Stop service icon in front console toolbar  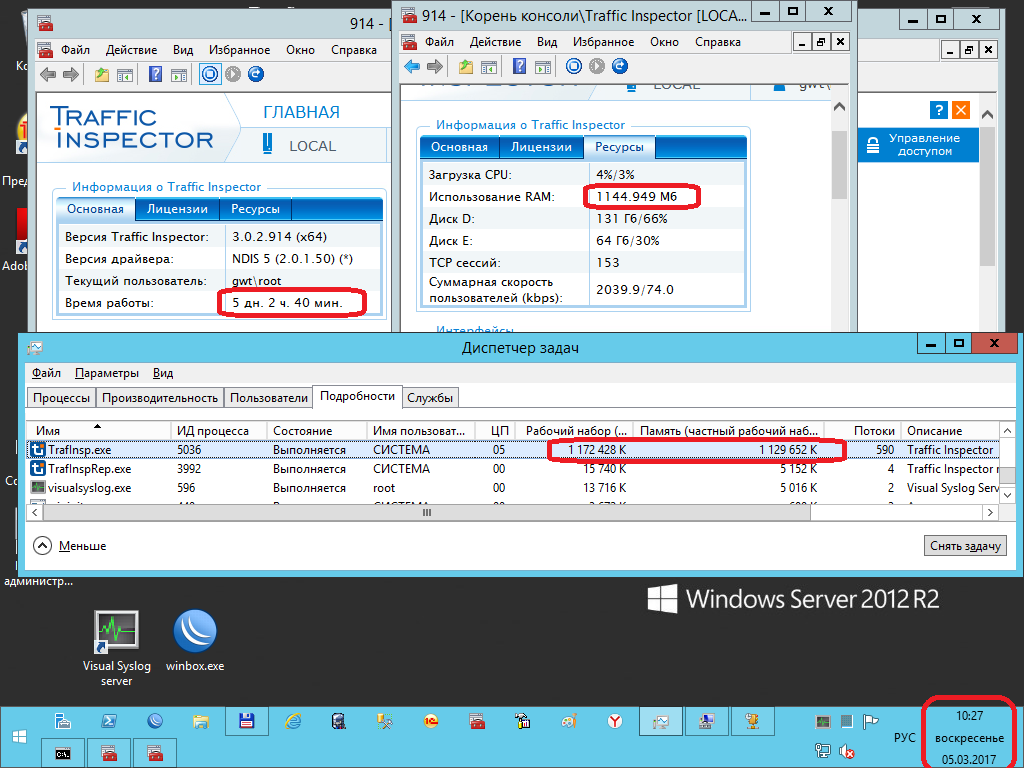click(x=573, y=66)
